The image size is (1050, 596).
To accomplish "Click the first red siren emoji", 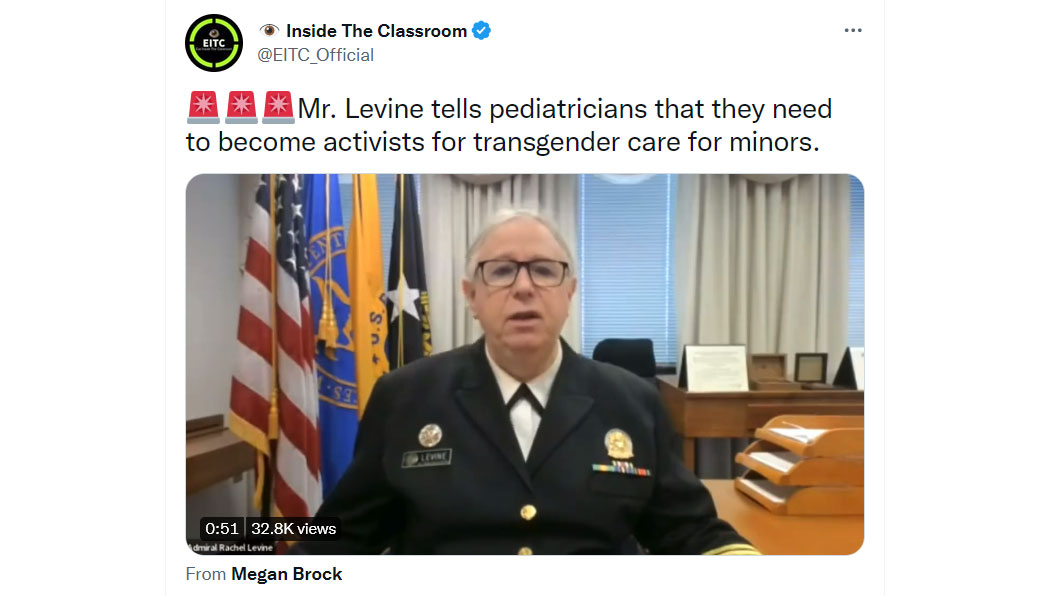I will pyautogui.click(x=203, y=108).
